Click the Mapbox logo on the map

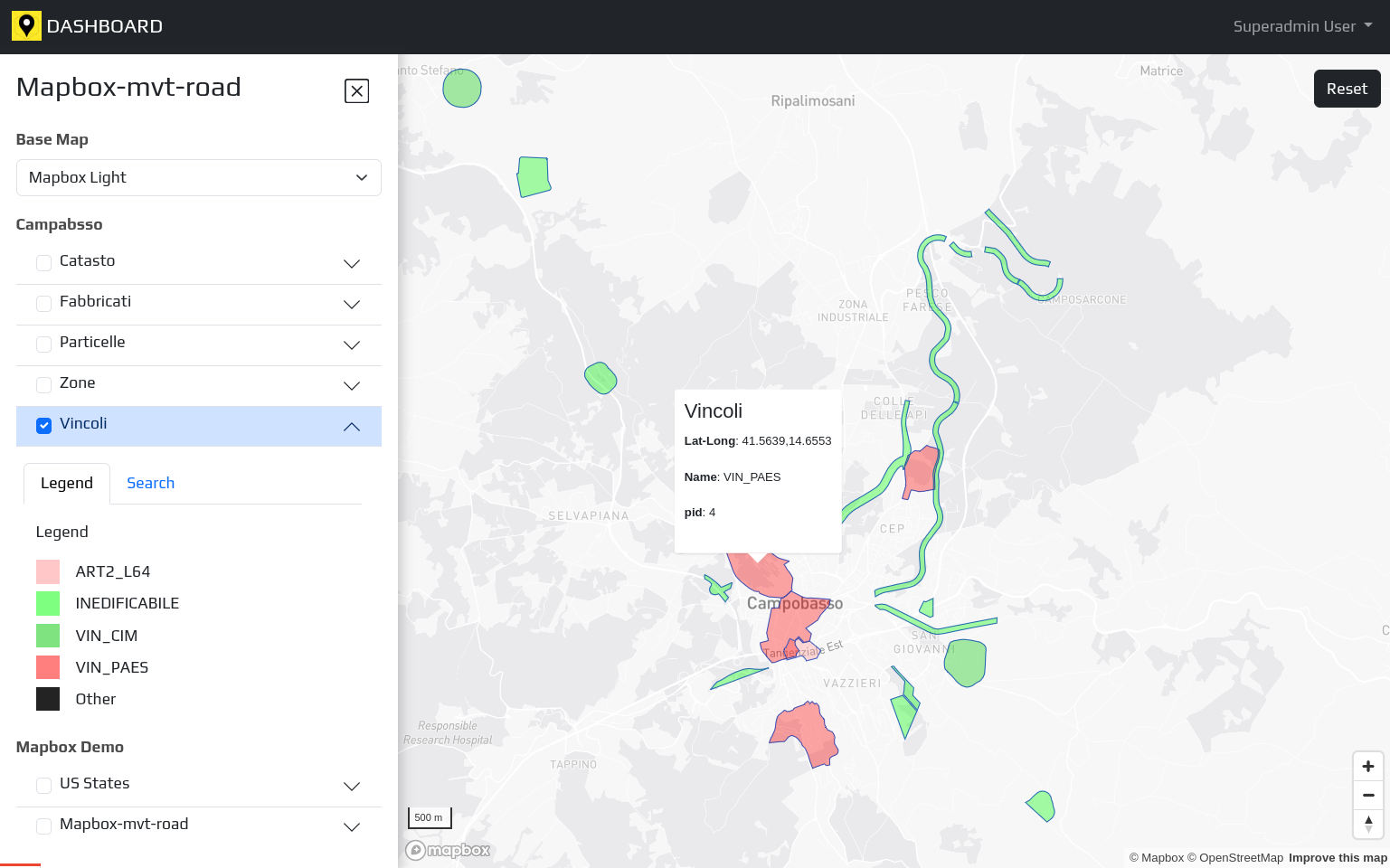tap(449, 850)
